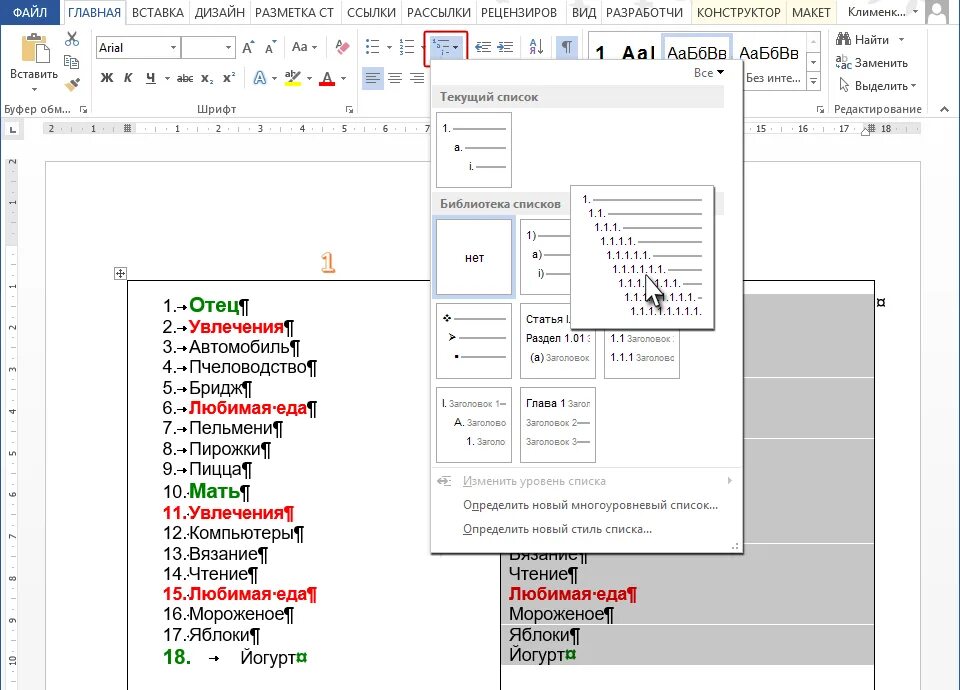960x690 pixels.
Task: Collapse the ribbon with arrow
Action: point(945,109)
